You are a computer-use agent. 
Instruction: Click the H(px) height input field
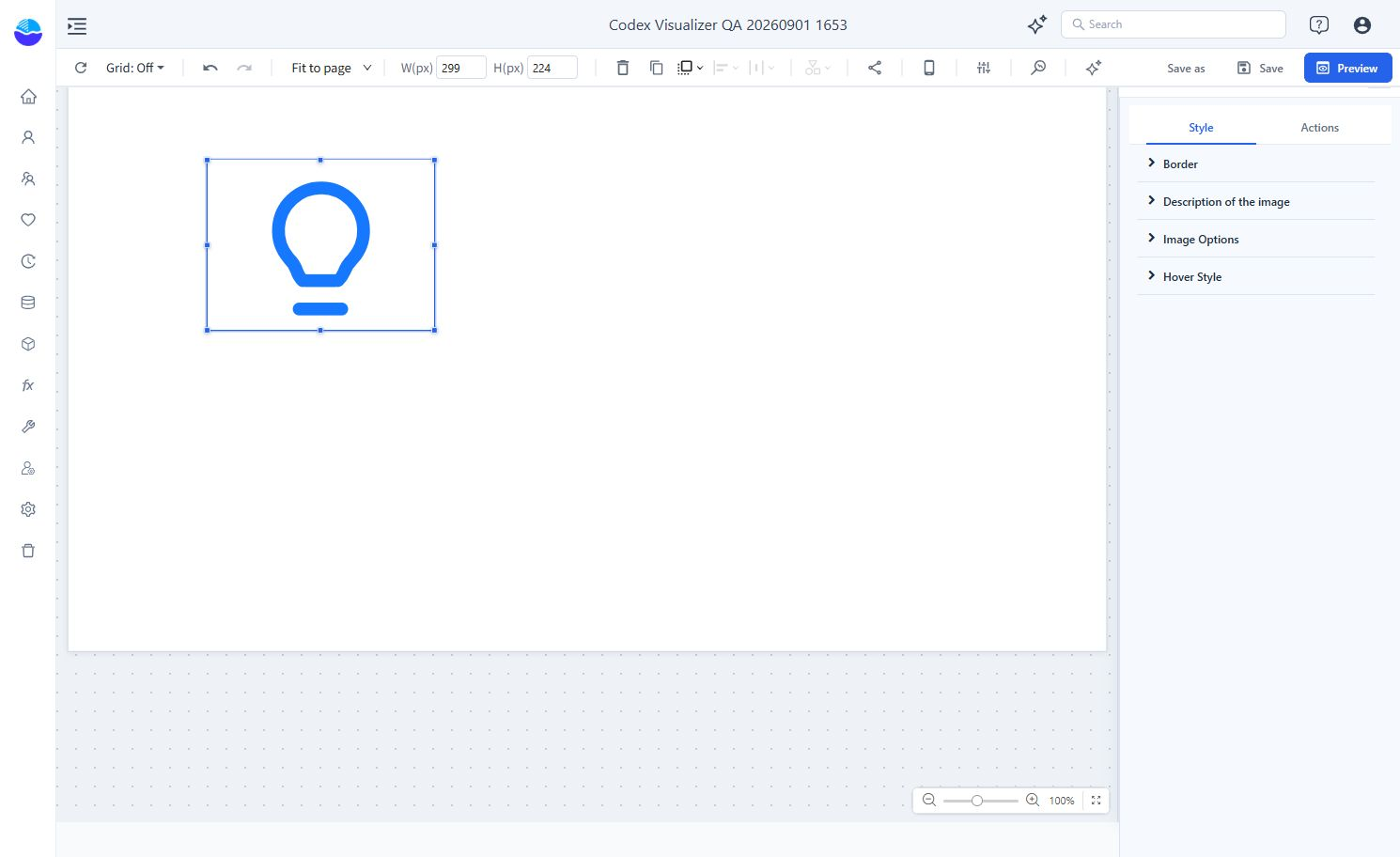552,68
